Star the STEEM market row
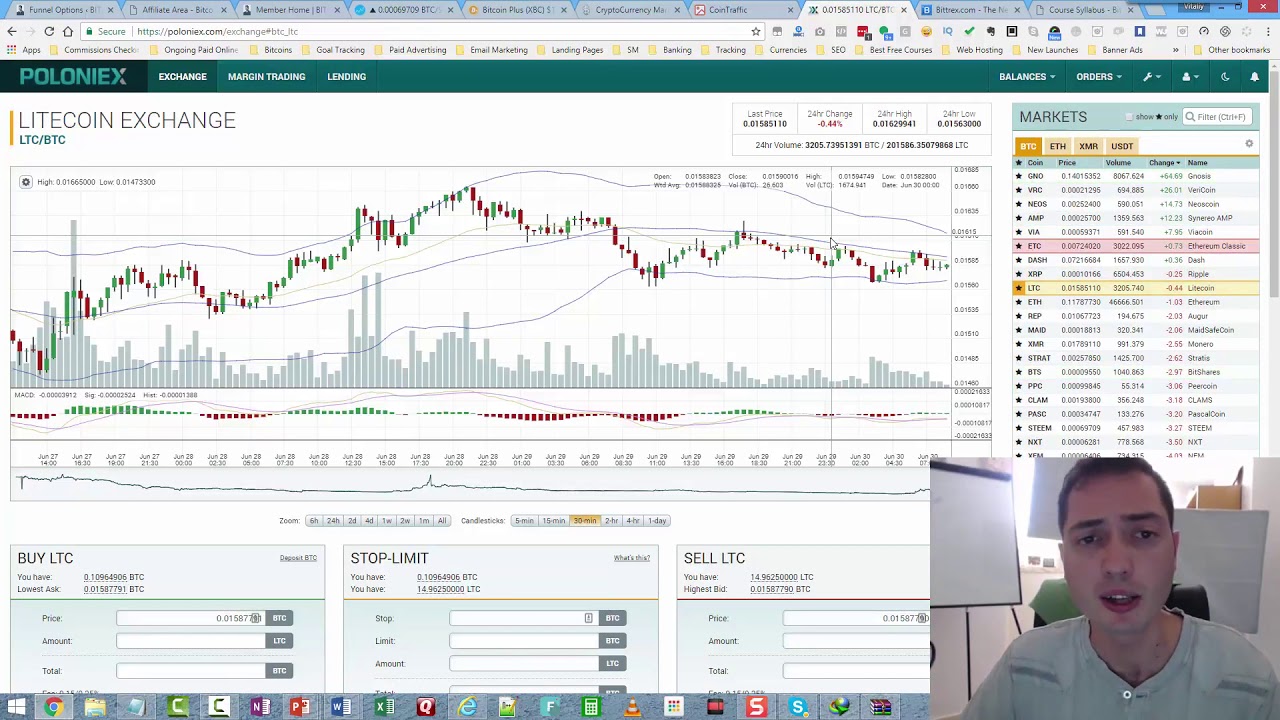The image size is (1280, 720). click(x=1019, y=428)
